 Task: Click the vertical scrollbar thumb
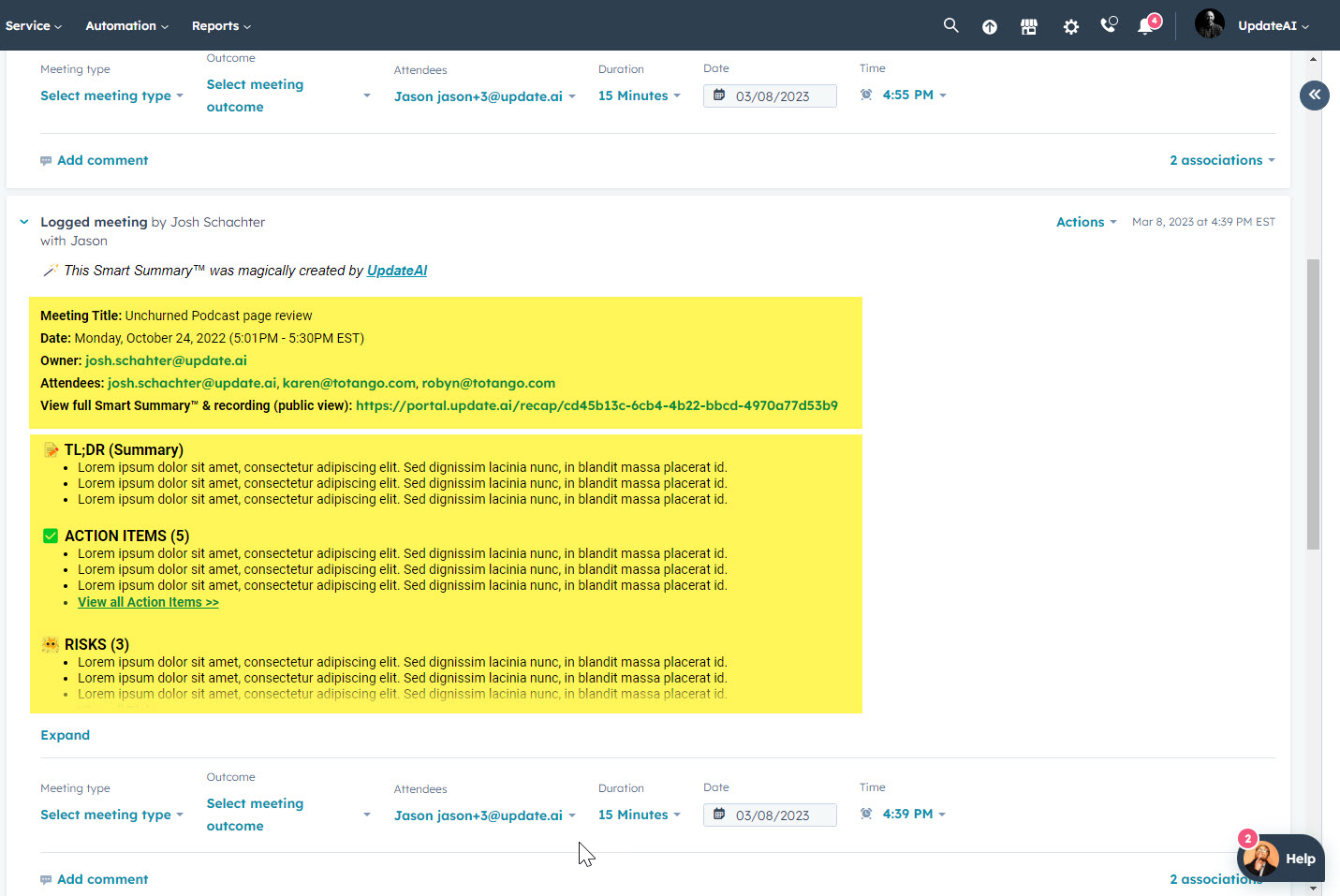click(1313, 404)
